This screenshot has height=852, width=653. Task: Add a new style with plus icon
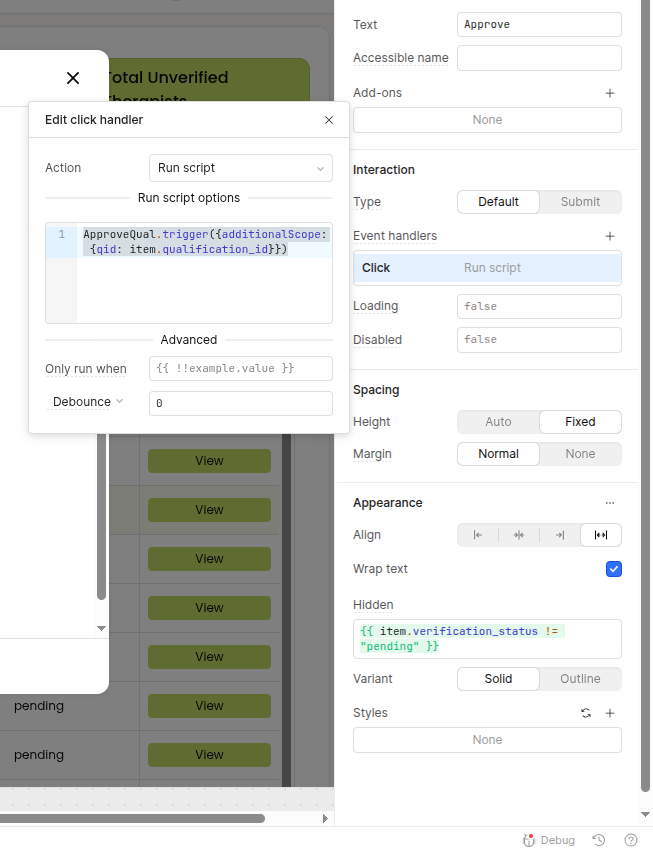click(x=609, y=713)
